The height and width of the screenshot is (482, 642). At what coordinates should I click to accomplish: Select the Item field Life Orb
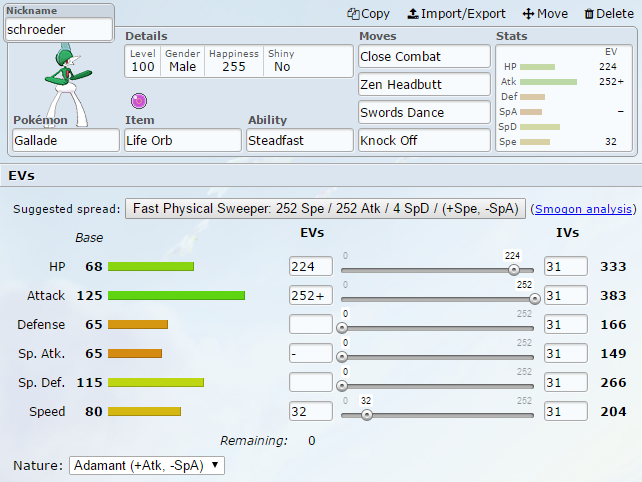click(x=183, y=140)
